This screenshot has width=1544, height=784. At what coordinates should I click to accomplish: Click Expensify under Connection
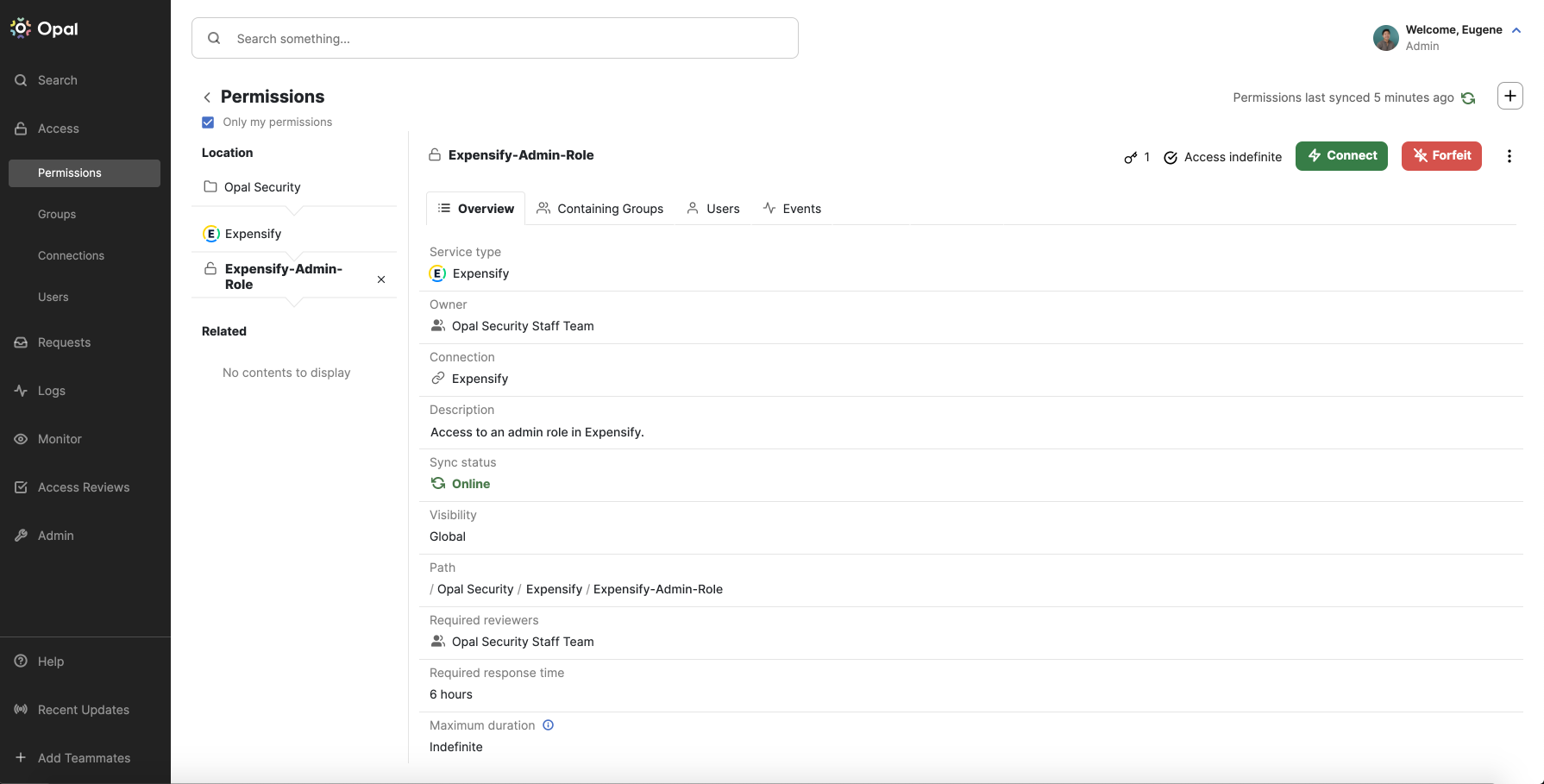coord(470,379)
